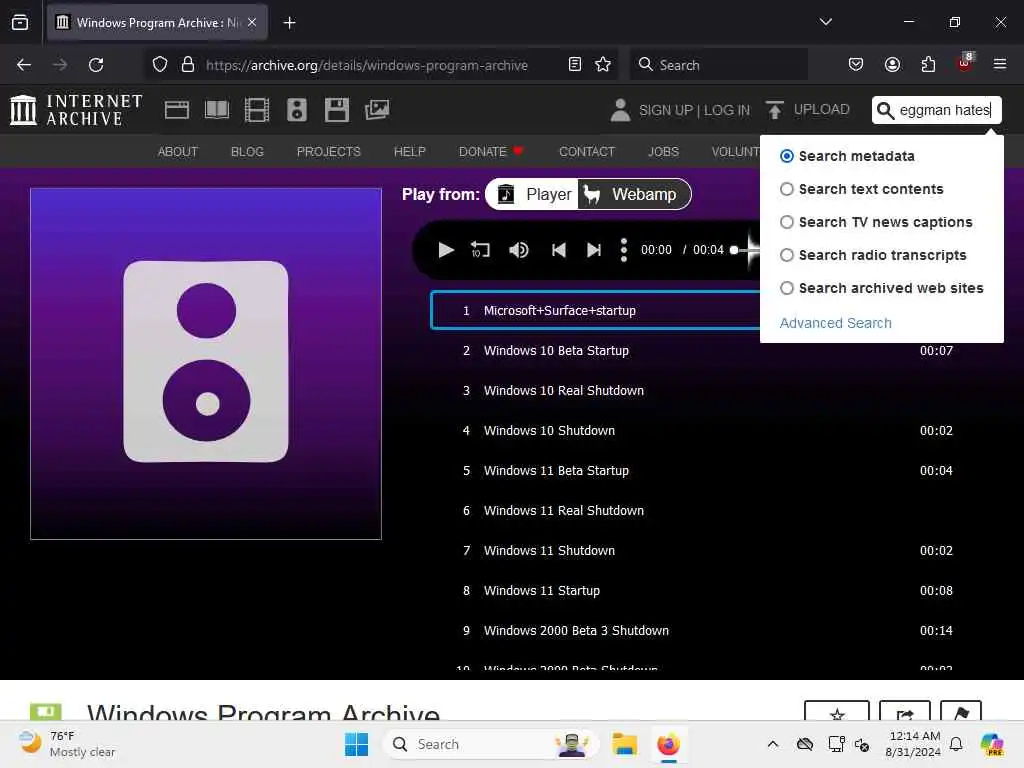Open the Texts book icon

coord(217,110)
